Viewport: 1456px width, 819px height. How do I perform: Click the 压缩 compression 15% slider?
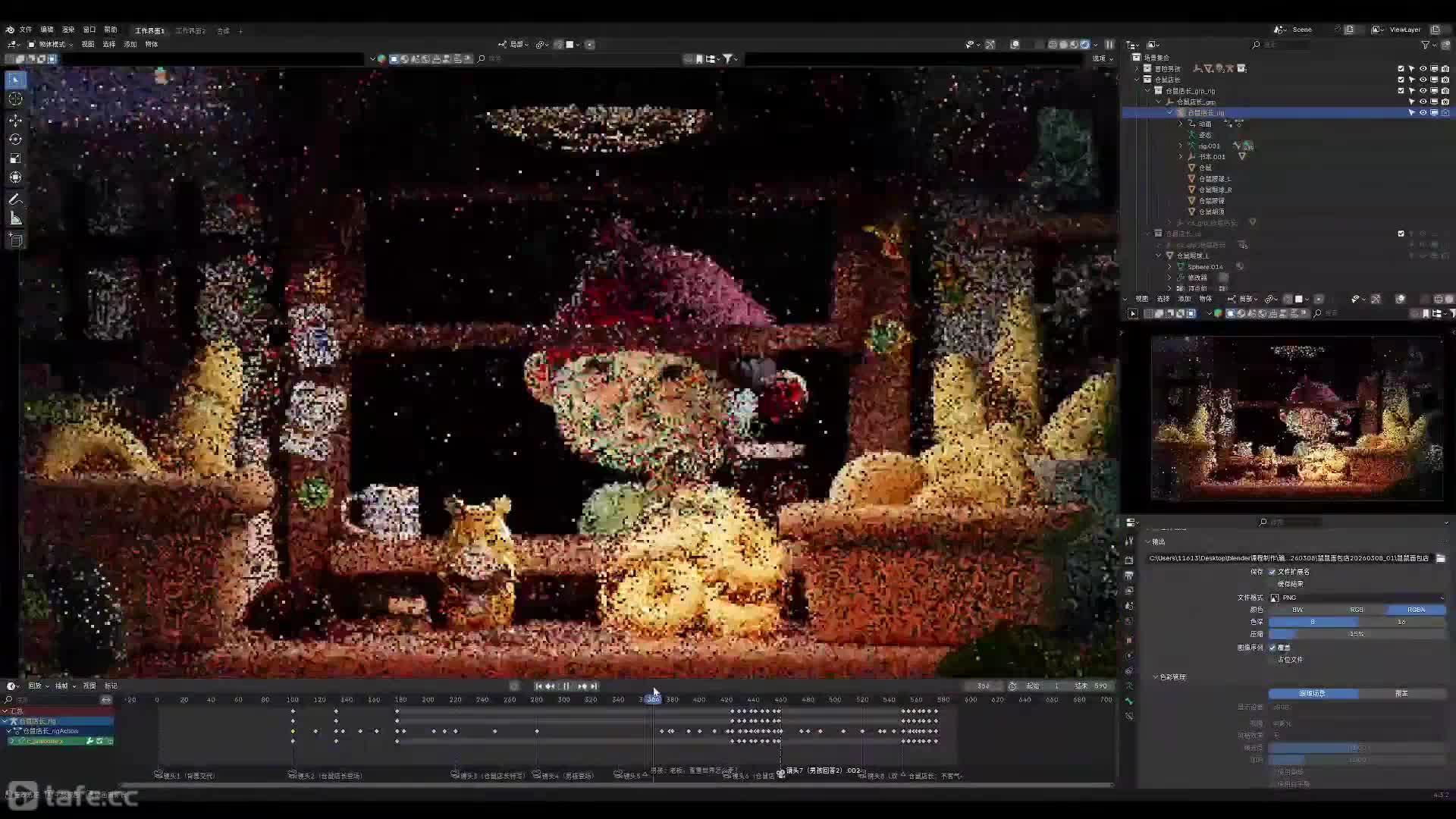coord(1357,634)
